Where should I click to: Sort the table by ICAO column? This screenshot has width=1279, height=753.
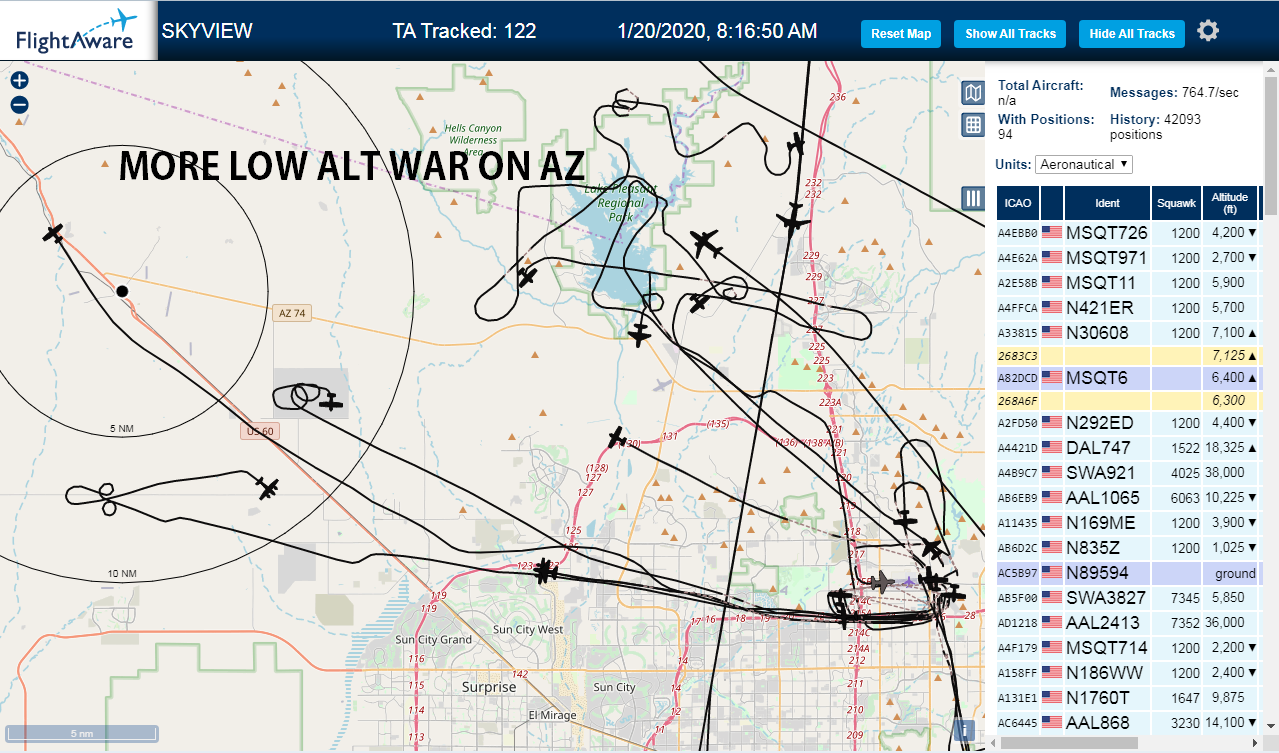[x=1018, y=203]
